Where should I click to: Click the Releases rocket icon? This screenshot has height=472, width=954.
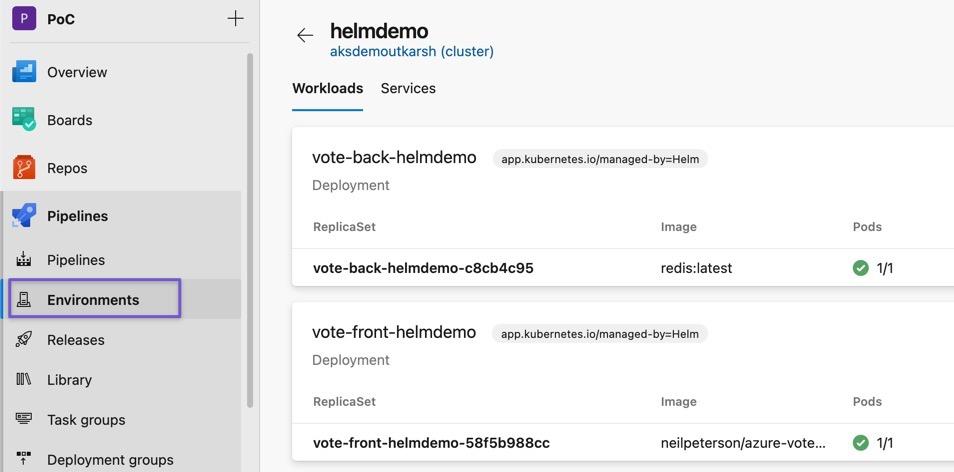(24, 340)
